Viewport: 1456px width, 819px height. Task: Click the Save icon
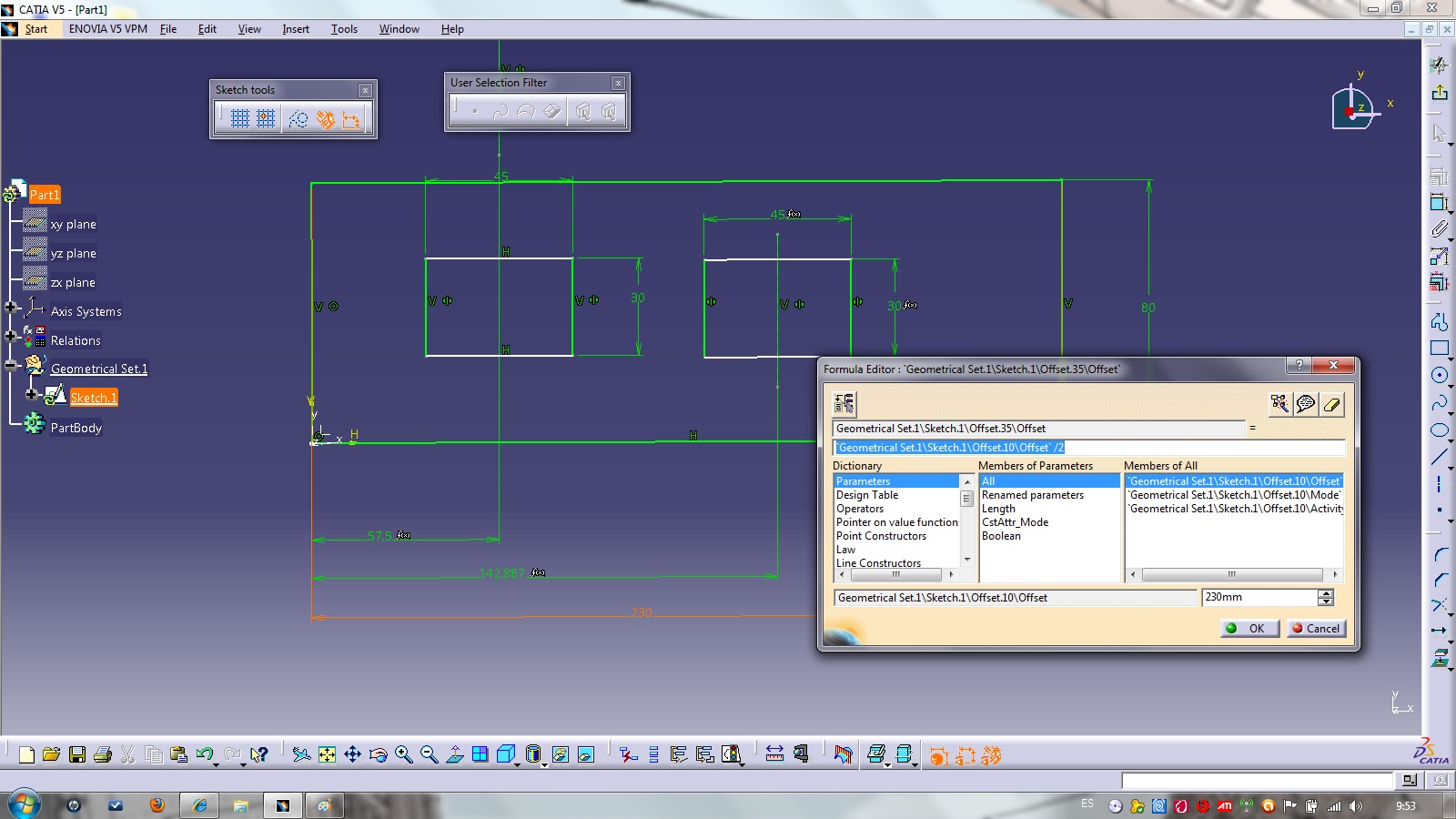point(76,754)
